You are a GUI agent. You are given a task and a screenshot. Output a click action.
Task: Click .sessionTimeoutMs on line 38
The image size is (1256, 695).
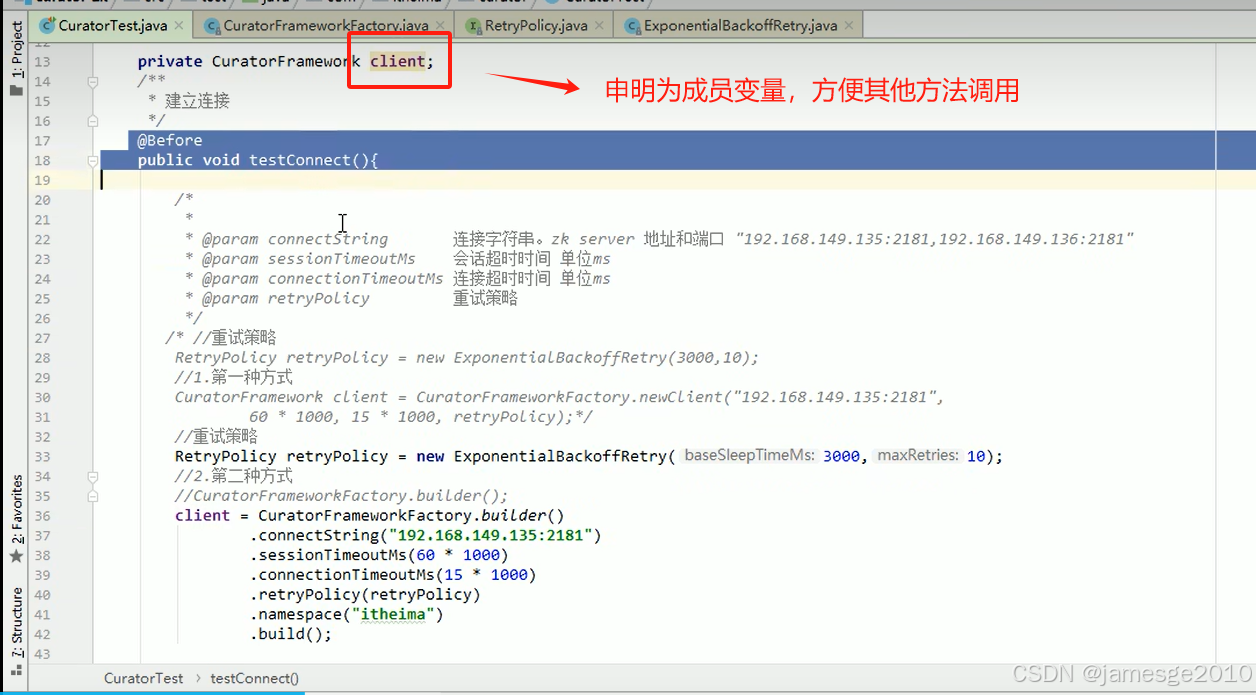coord(329,555)
